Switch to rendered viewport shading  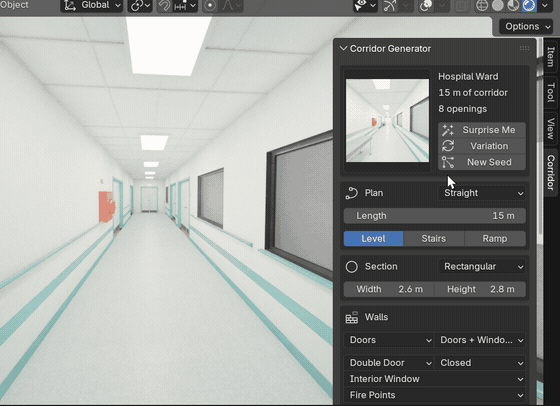pyautogui.click(x=529, y=6)
